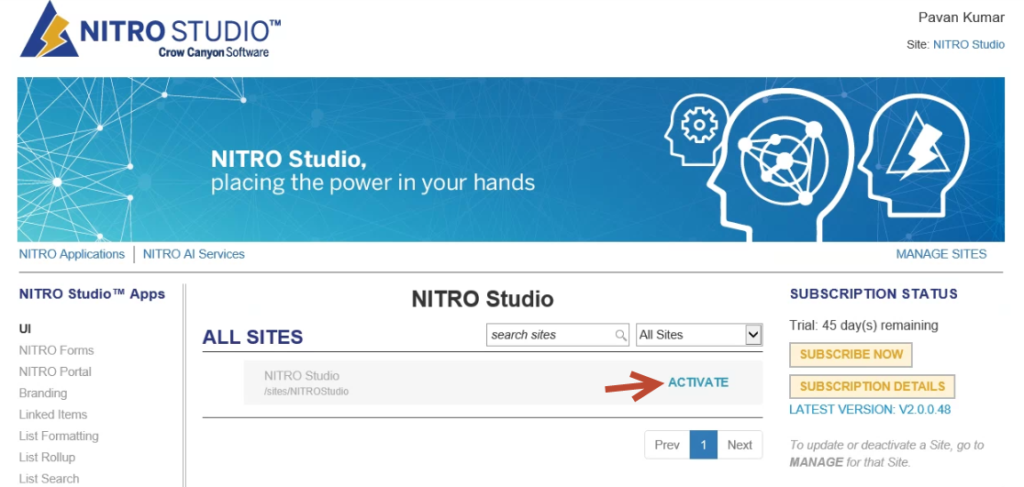
Task: Open the All Sites dropdown
Action: (x=699, y=335)
